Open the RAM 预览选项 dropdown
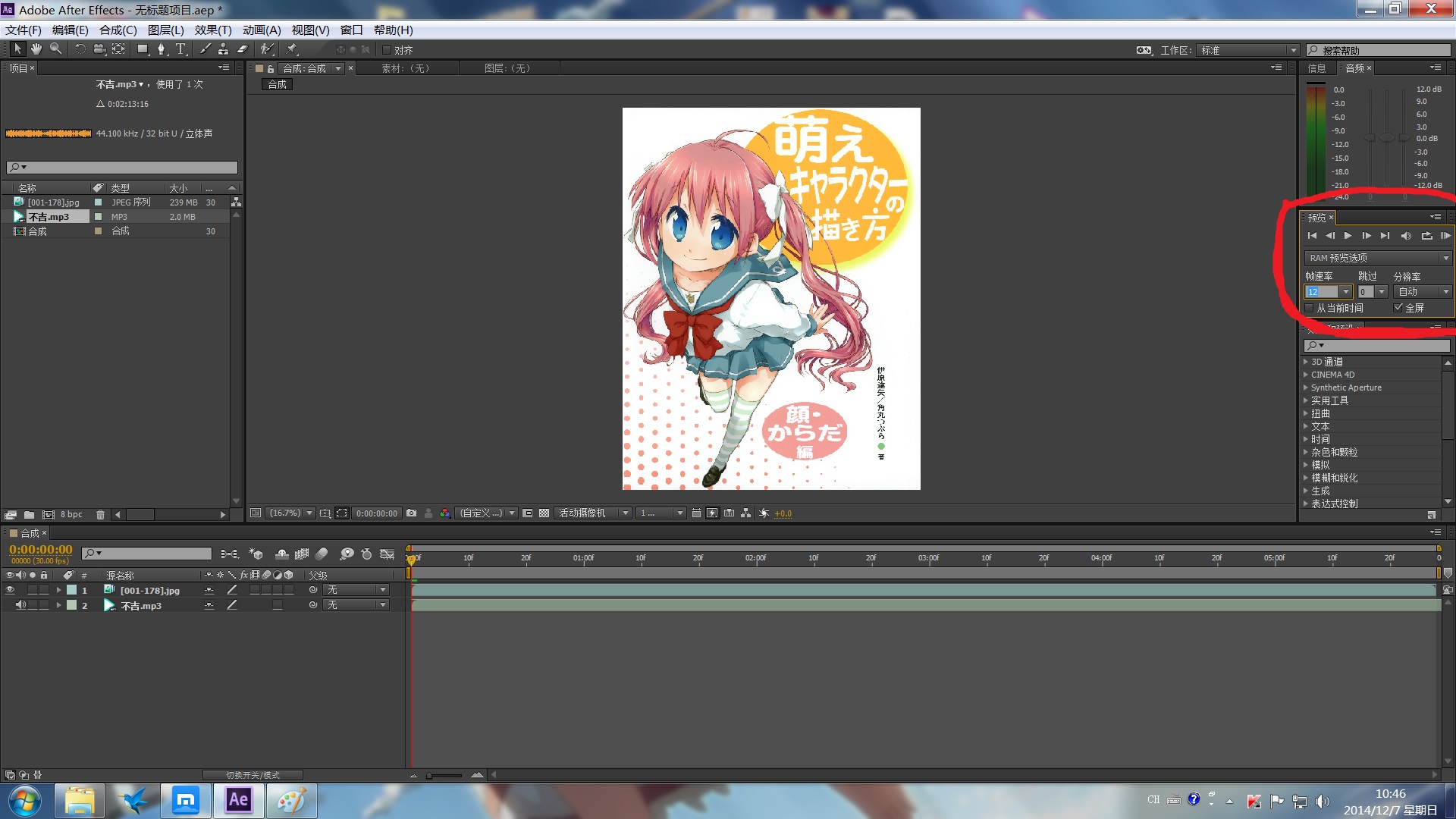The image size is (1456, 819). point(1377,258)
